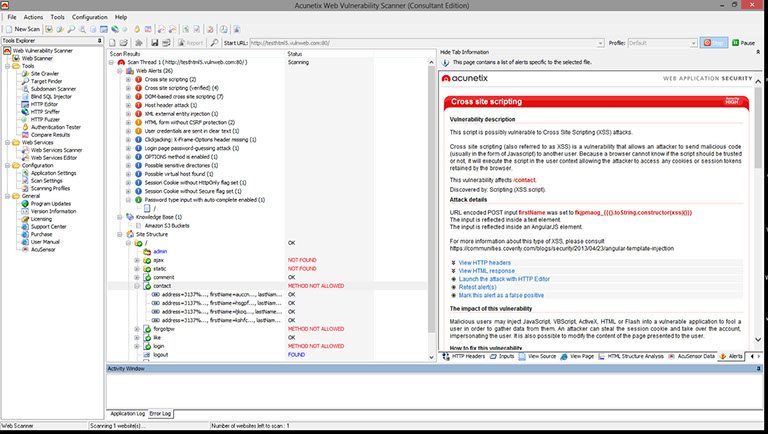Click the save floppy-disk icon in scan toolbar
The image size is (768, 434).
coord(154,43)
